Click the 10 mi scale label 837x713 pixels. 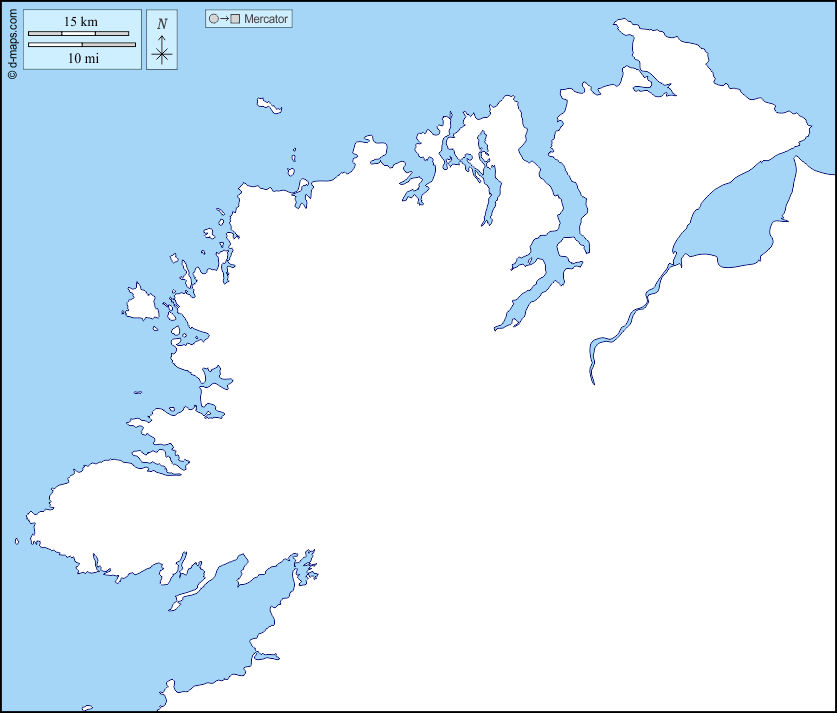pos(82,58)
